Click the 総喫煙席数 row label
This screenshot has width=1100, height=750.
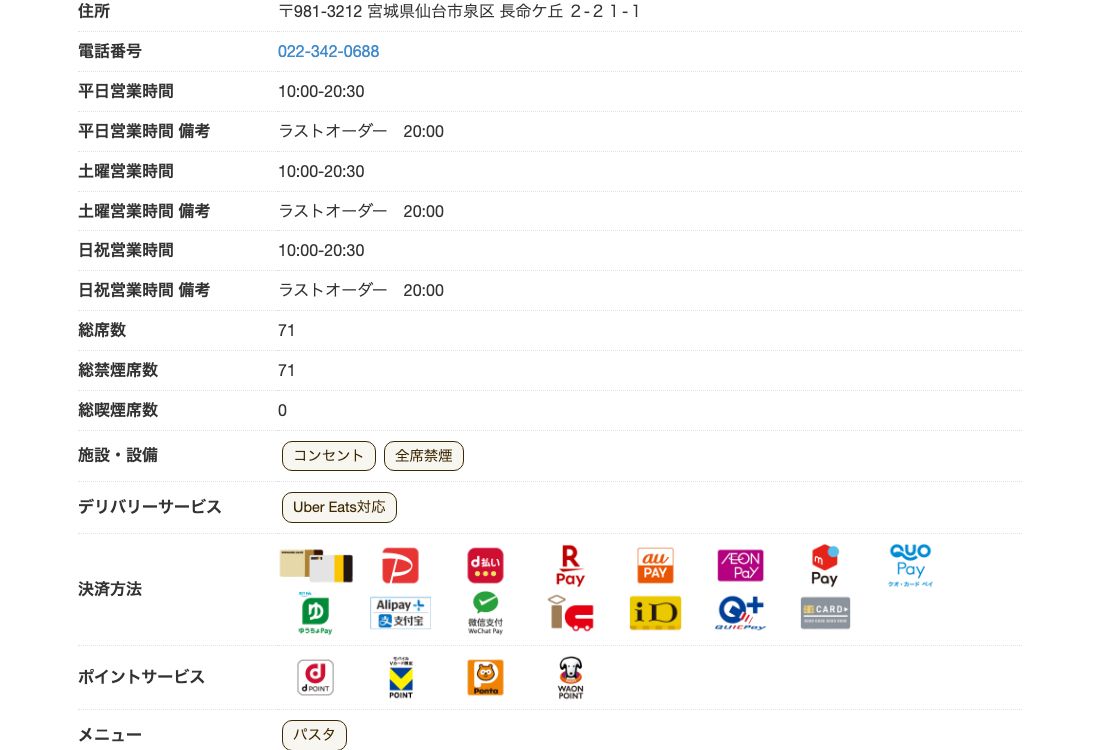coord(118,410)
